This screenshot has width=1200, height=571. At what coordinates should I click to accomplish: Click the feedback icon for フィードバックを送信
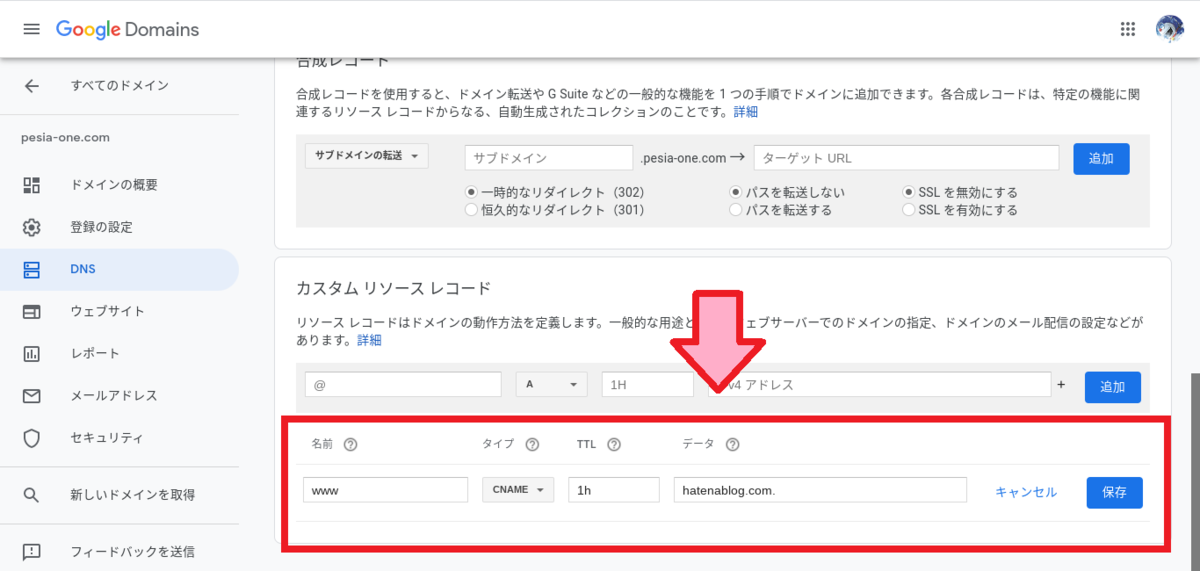point(32,551)
